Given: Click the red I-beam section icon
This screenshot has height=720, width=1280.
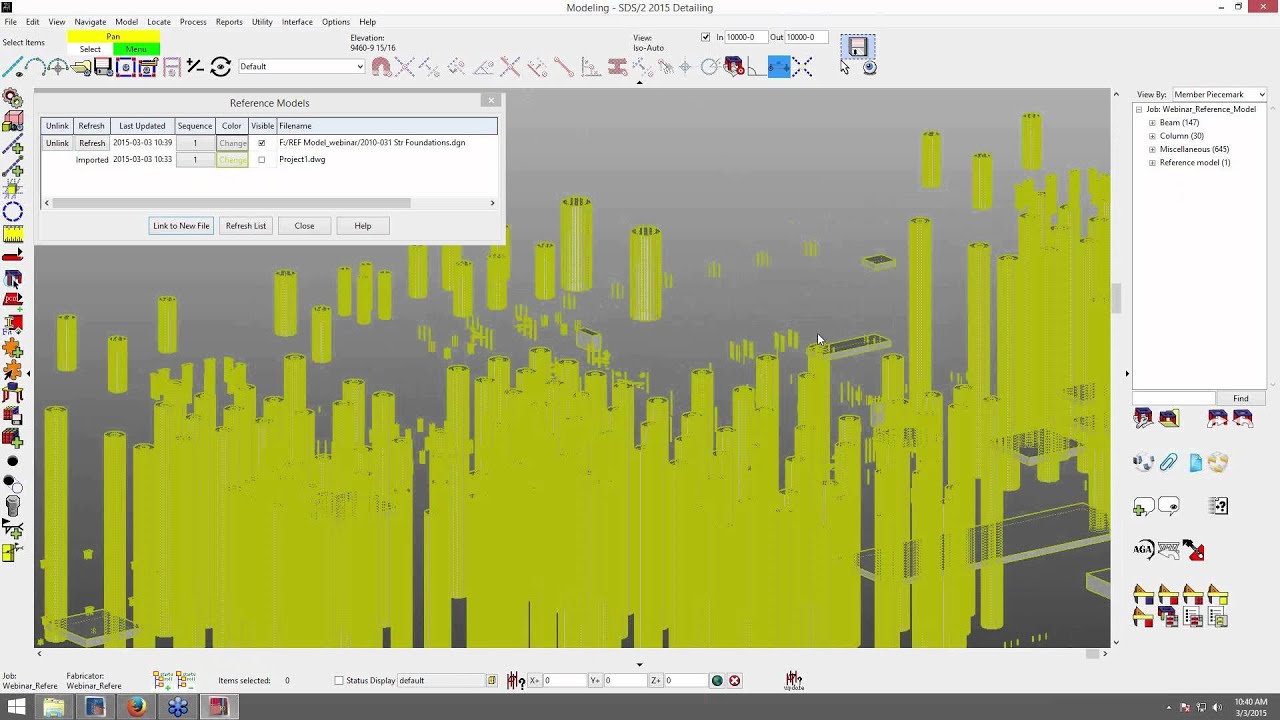Looking at the screenshot, I should coord(617,67).
